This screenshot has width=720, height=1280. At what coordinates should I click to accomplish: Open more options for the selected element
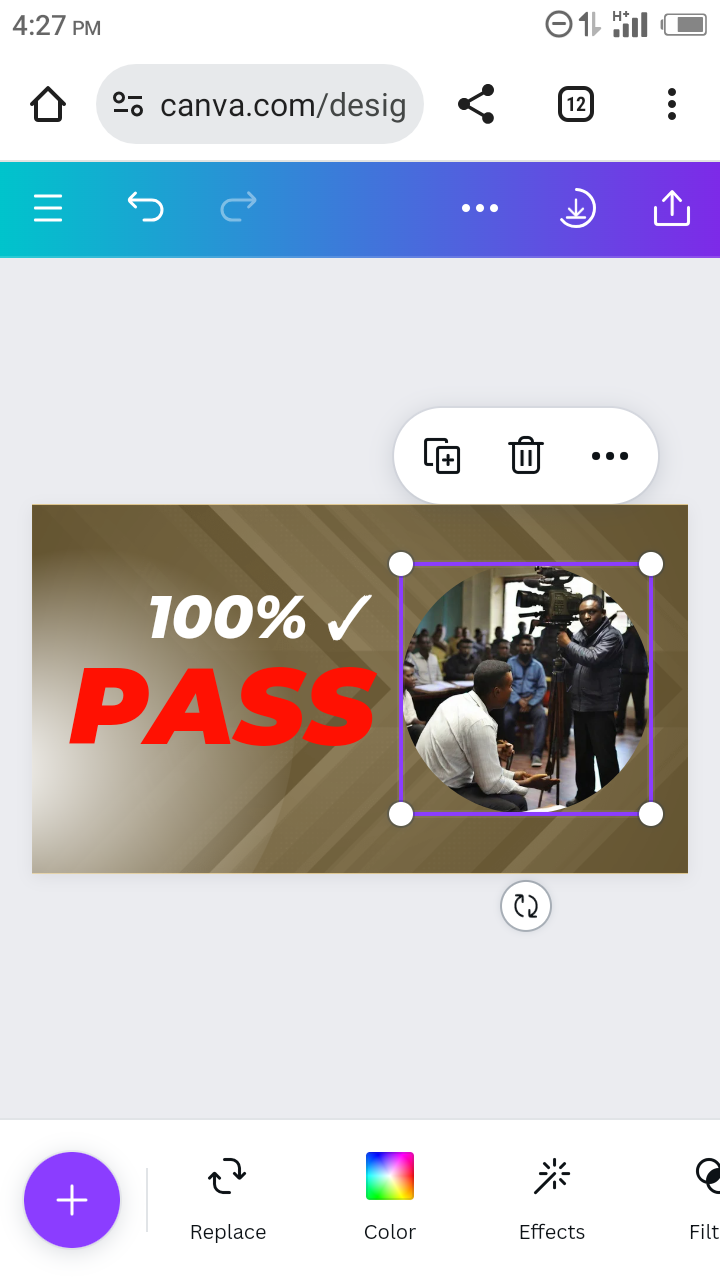[x=610, y=456]
